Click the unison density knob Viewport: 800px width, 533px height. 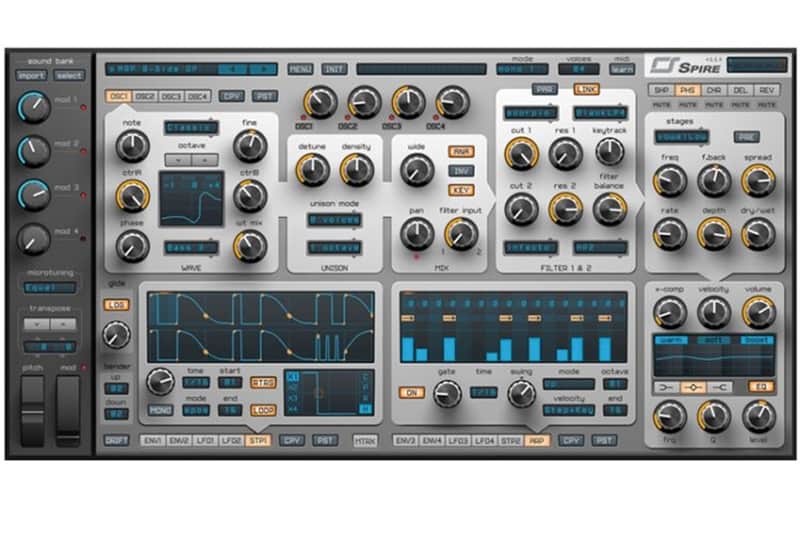357,170
